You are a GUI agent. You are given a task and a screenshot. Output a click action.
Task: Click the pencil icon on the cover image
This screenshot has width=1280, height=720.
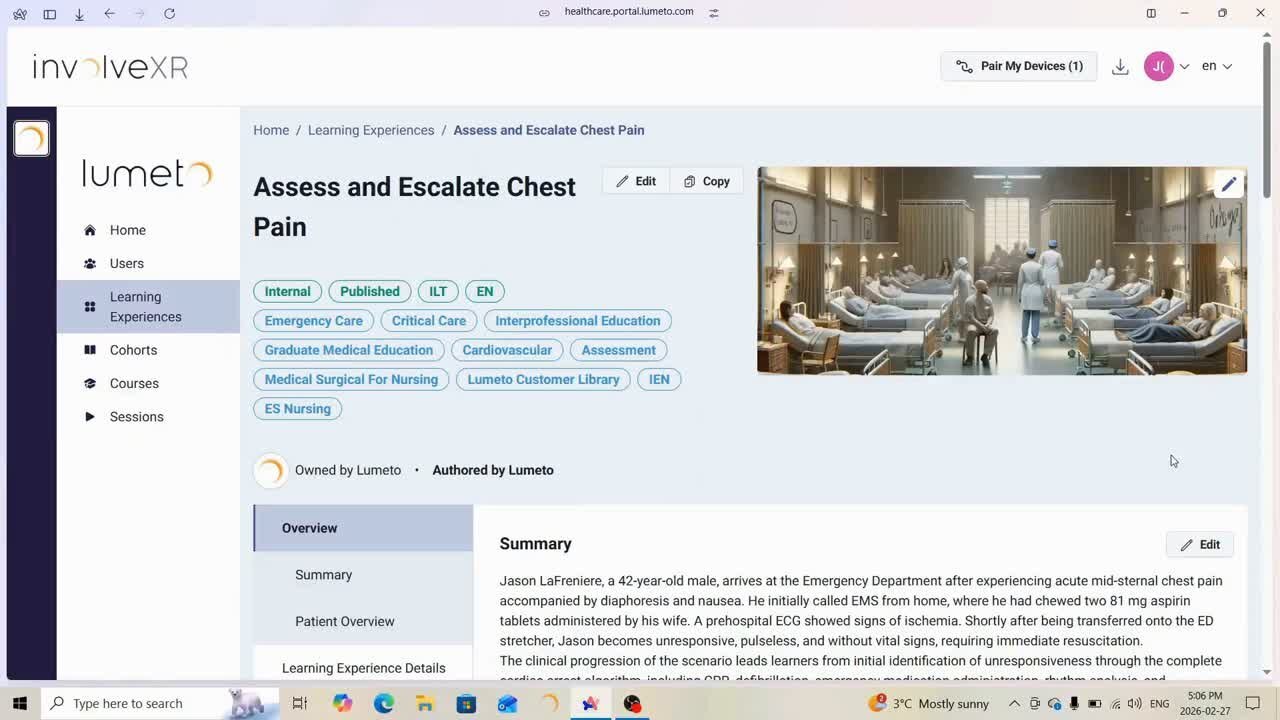pos(1229,184)
